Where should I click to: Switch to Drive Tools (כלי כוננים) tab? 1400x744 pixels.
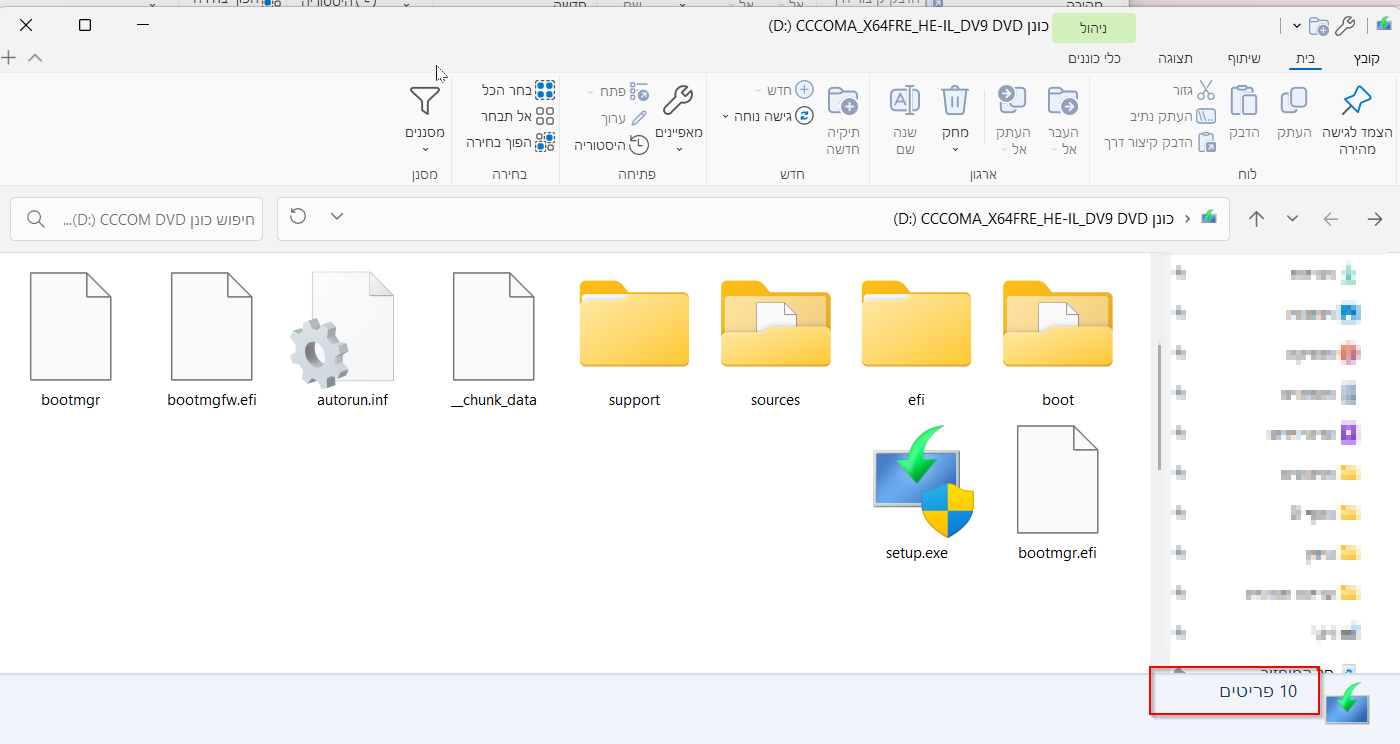tap(1094, 58)
